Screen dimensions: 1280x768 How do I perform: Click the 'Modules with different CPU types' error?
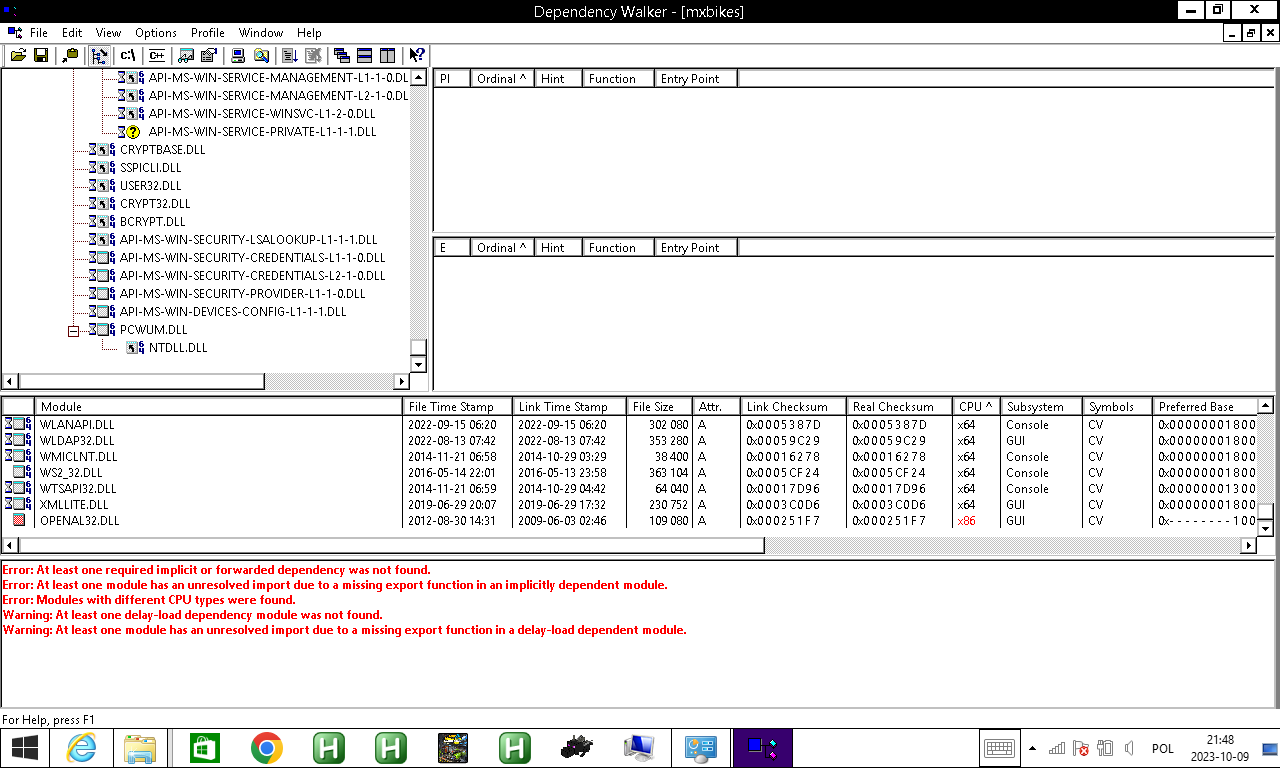click(149, 600)
